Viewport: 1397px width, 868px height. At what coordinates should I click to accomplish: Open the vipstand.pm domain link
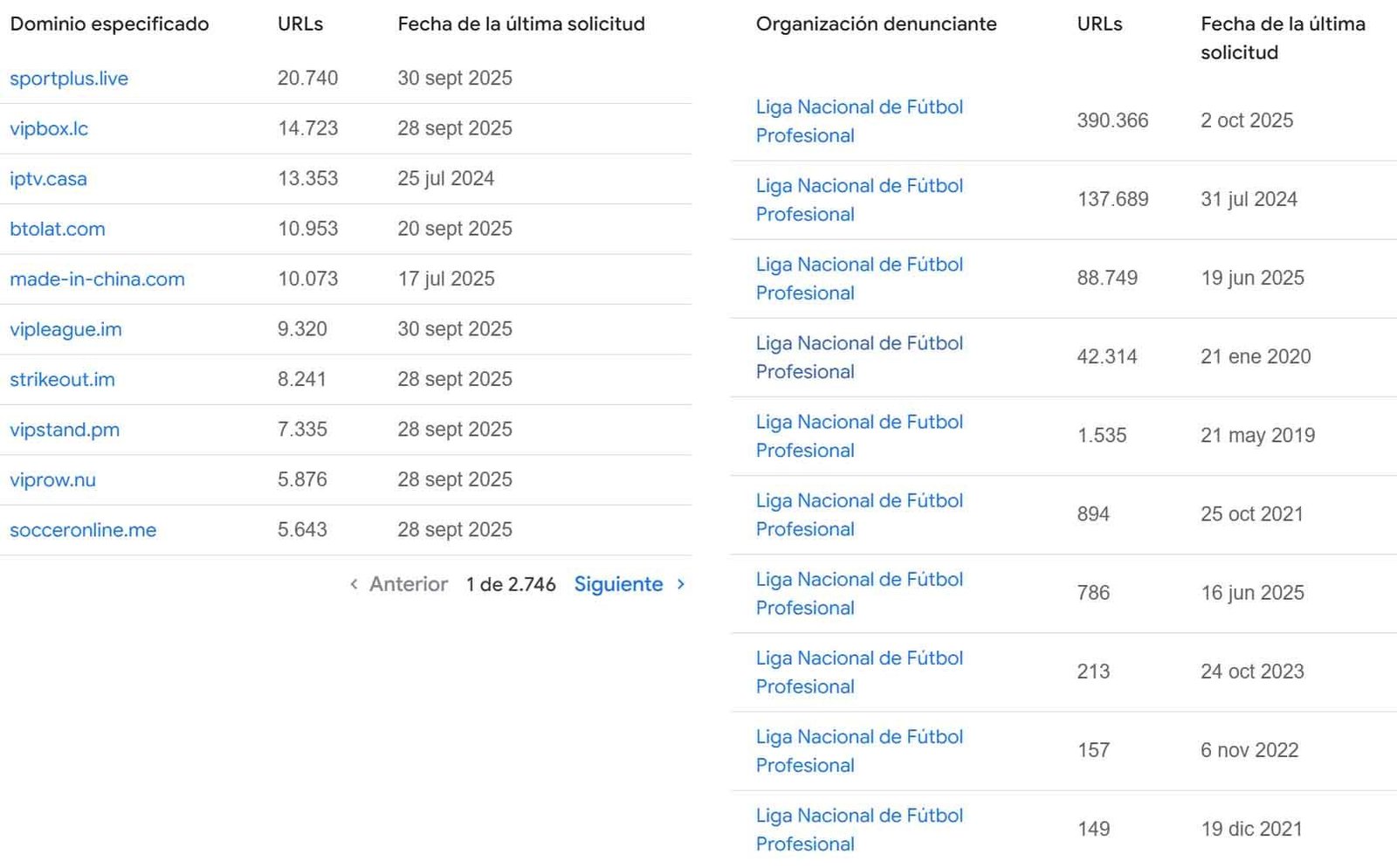coord(65,430)
